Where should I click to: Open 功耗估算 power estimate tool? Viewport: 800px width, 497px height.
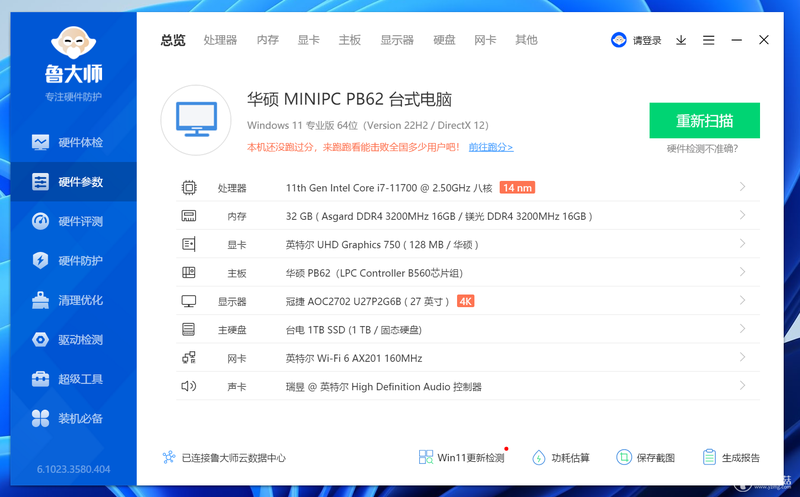[561, 457]
